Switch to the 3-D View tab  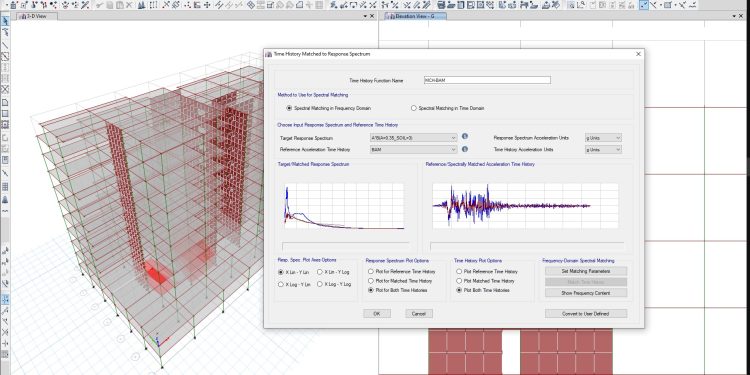tap(37, 16)
